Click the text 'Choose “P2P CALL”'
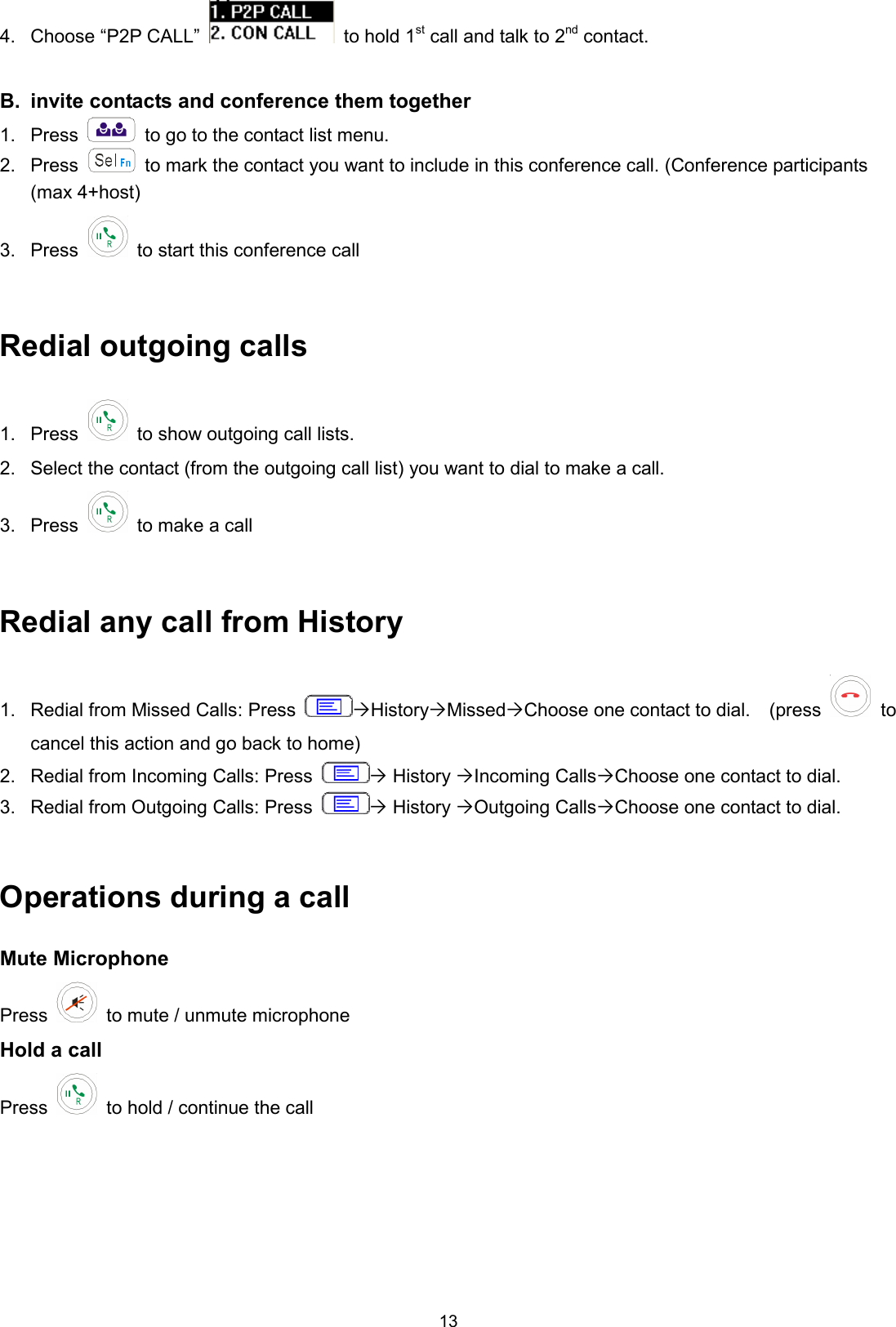 pyautogui.click(x=114, y=36)
